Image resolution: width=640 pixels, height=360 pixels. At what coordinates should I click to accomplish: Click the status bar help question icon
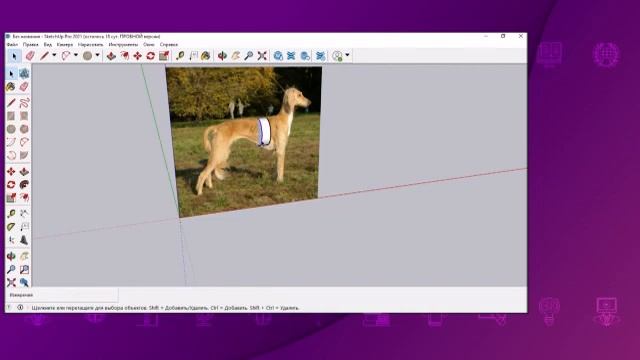tap(9, 307)
